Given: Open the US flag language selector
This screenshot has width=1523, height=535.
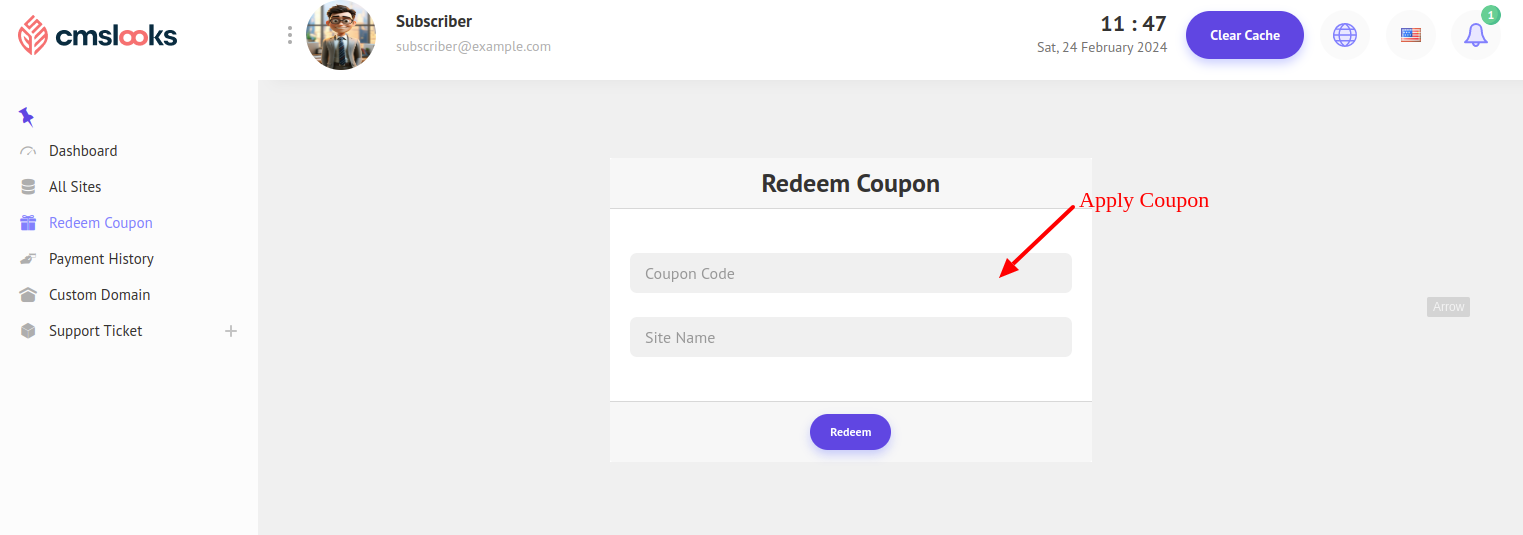Looking at the screenshot, I should (x=1410, y=35).
